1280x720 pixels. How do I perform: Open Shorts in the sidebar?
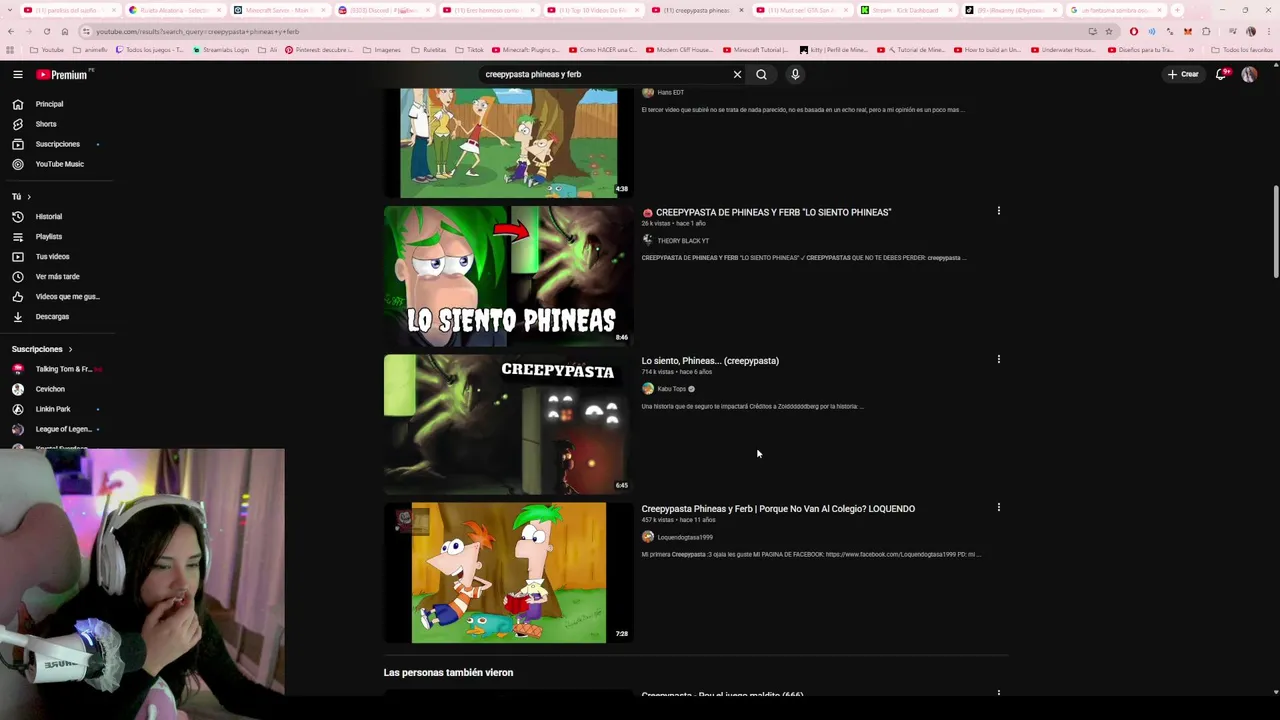click(x=46, y=124)
